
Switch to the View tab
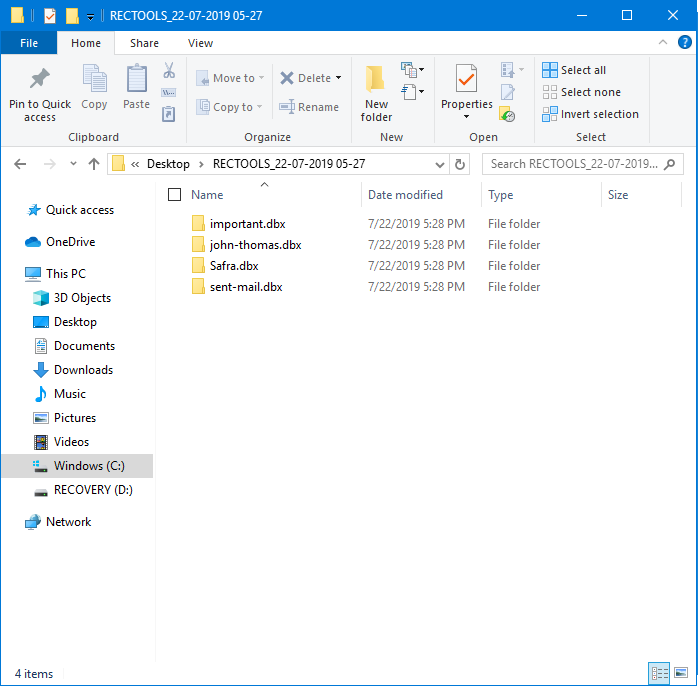[x=200, y=43]
